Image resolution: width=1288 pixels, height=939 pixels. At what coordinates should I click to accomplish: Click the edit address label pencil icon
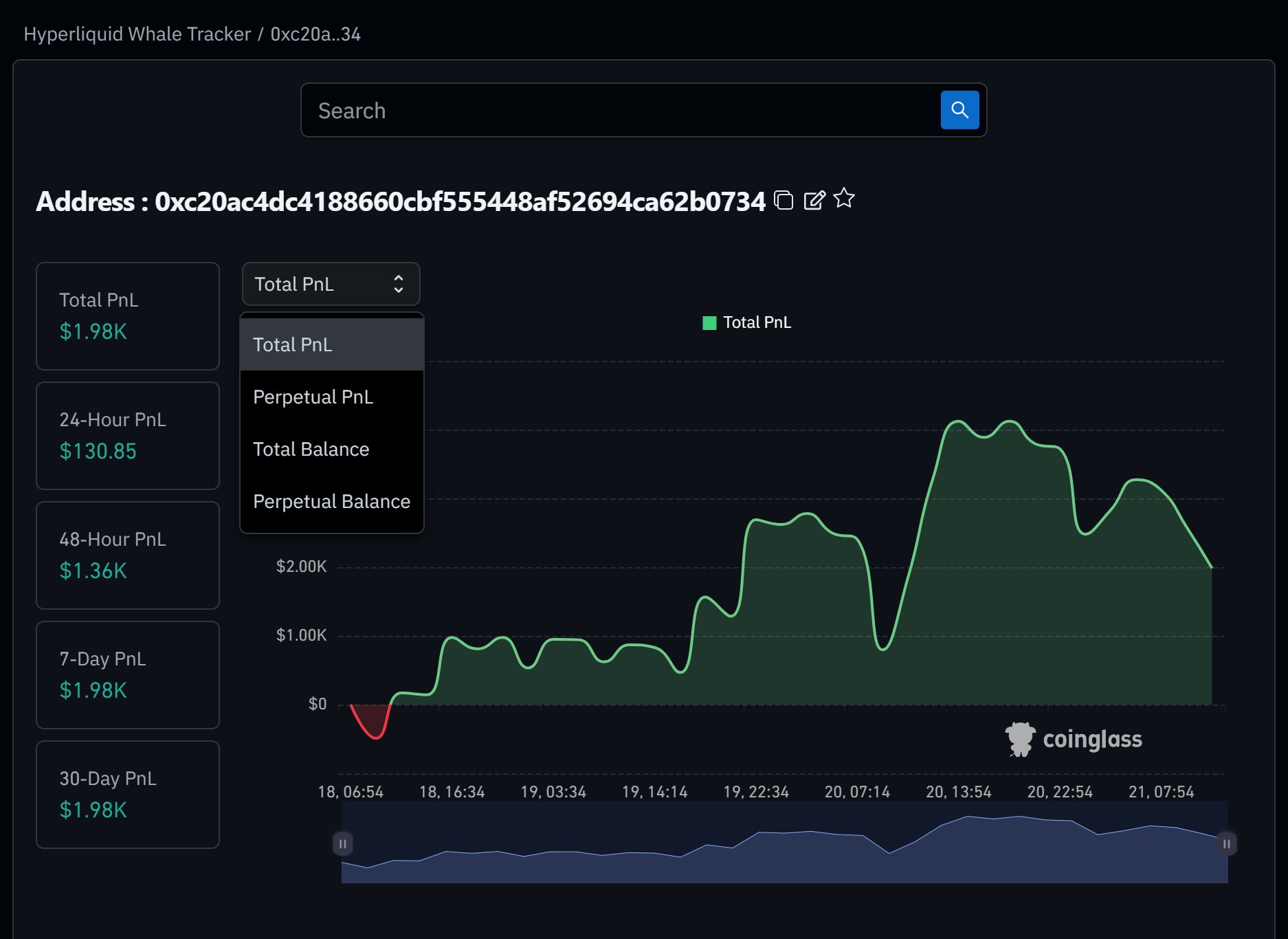[814, 200]
